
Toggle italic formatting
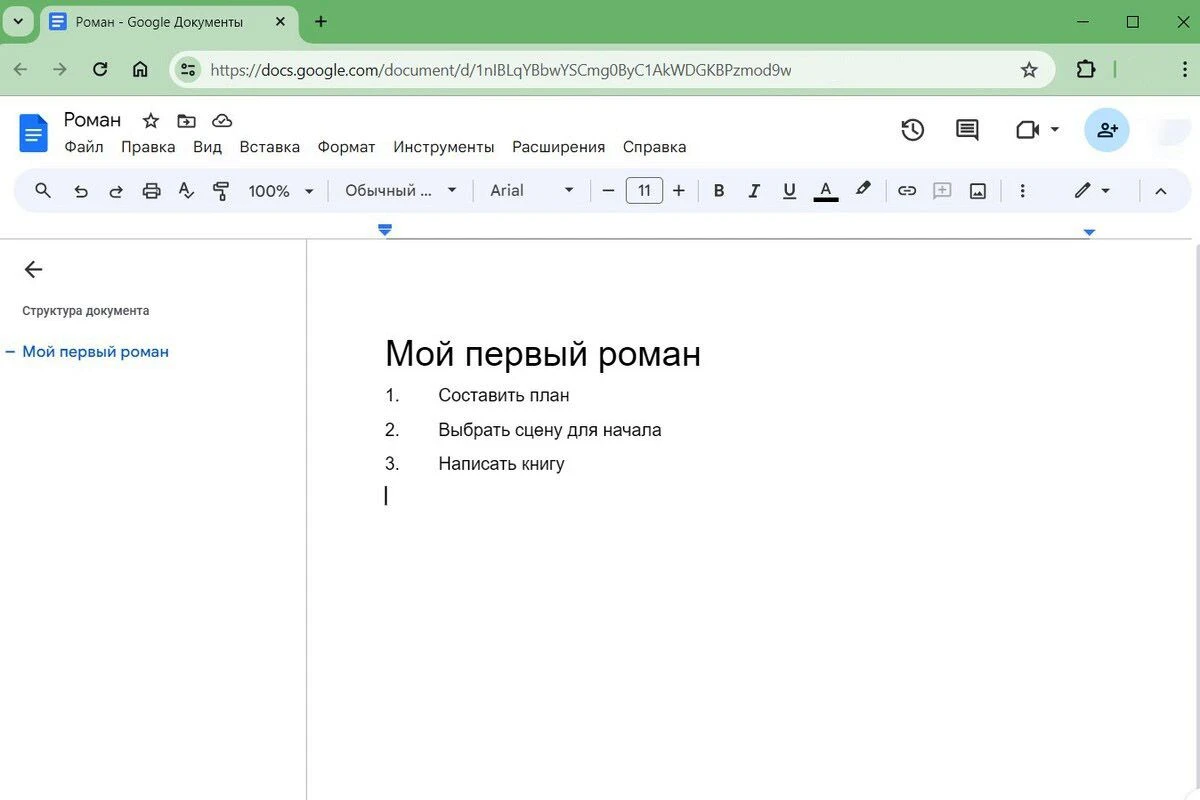click(x=754, y=191)
